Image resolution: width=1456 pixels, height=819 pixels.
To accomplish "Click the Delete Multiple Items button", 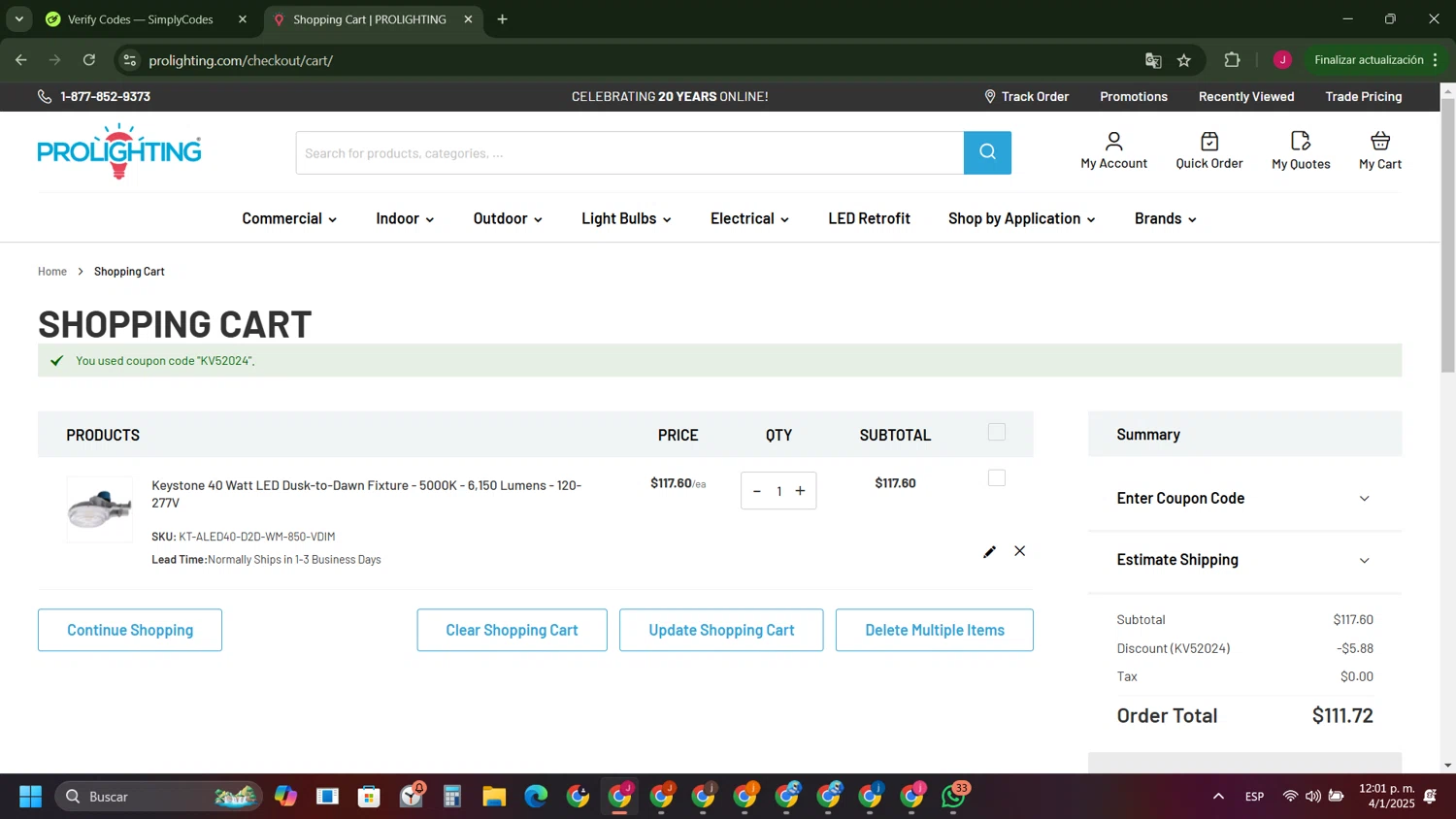I will pyautogui.click(x=935, y=630).
